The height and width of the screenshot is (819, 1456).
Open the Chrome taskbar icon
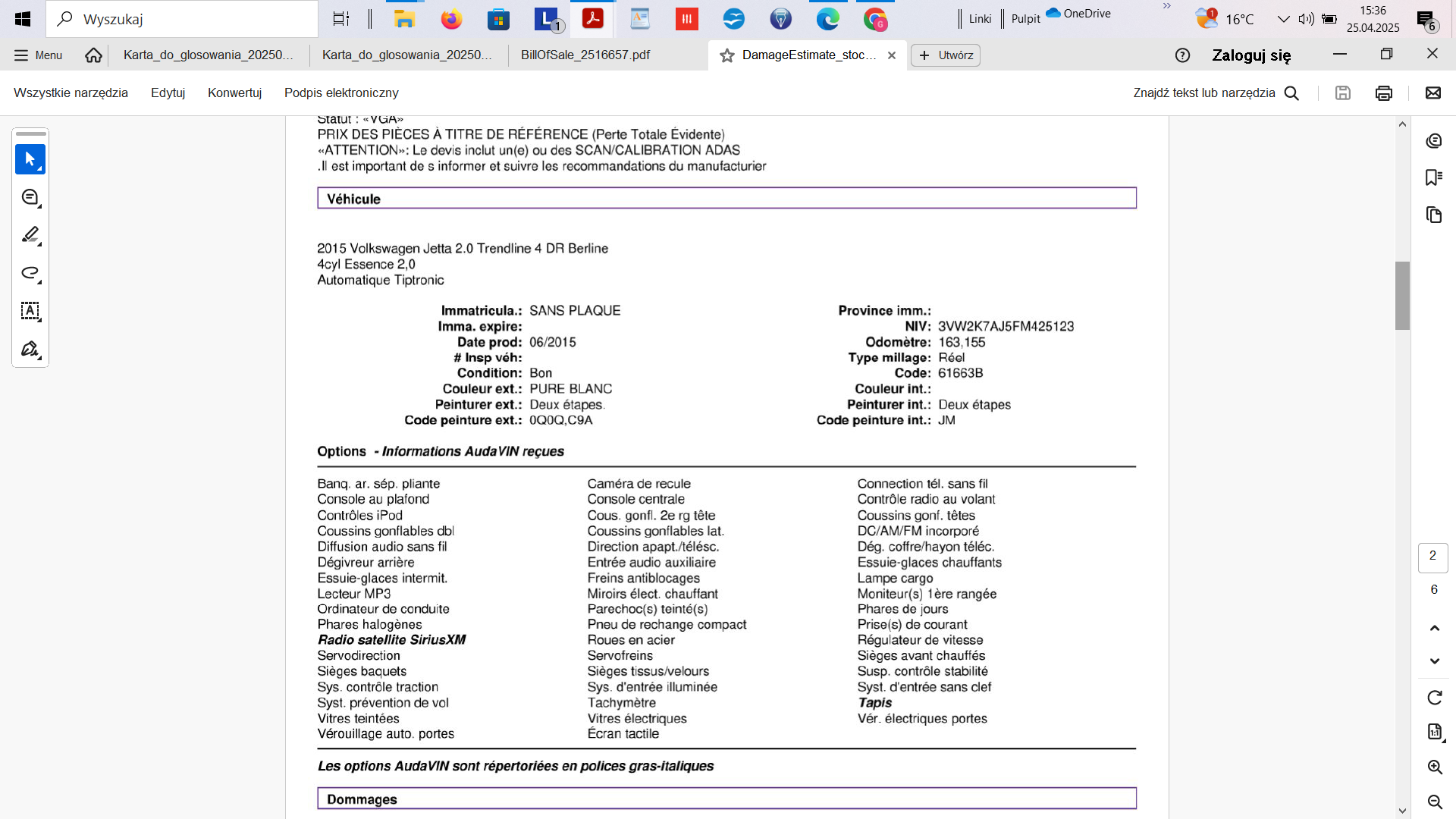pos(875,19)
